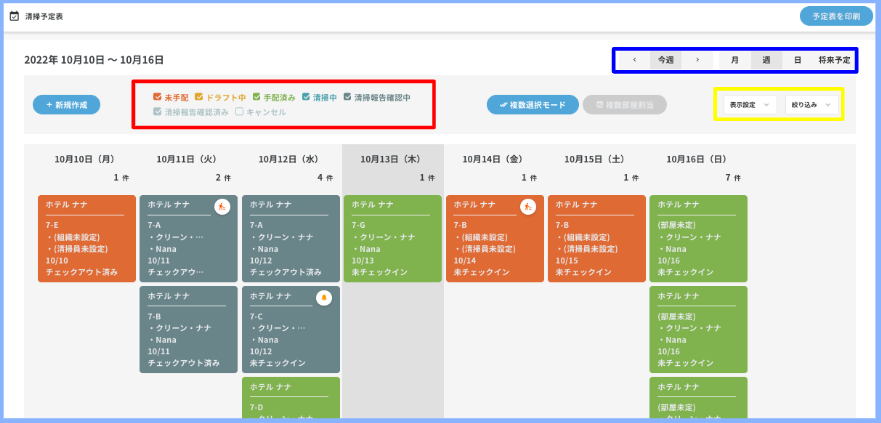Jump to 今週 current week
This screenshot has width=881, height=423.
point(665,60)
